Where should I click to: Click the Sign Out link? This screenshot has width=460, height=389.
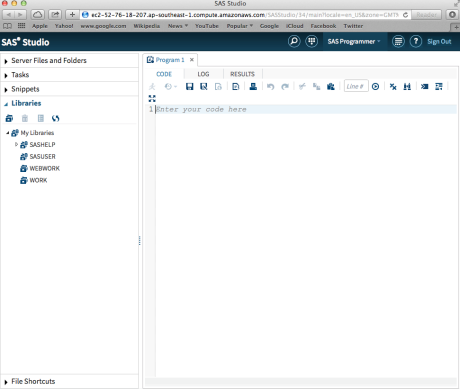pos(439,42)
